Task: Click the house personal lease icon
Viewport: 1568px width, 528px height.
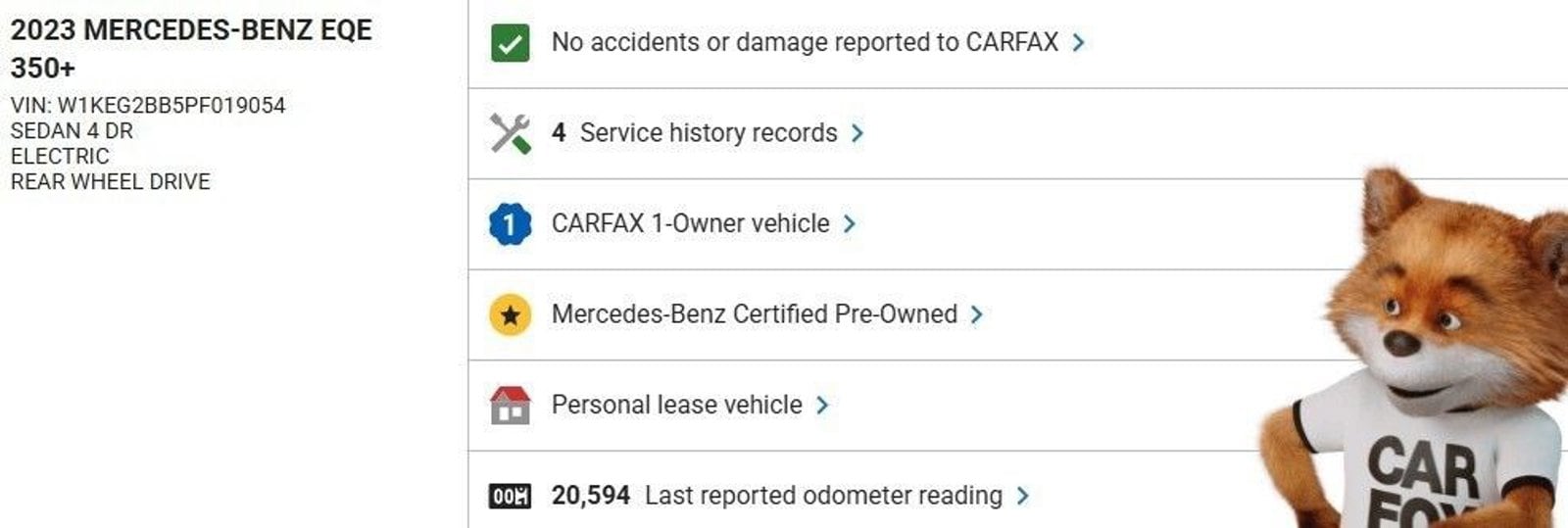Action: pyautogui.click(x=510, y=405)
